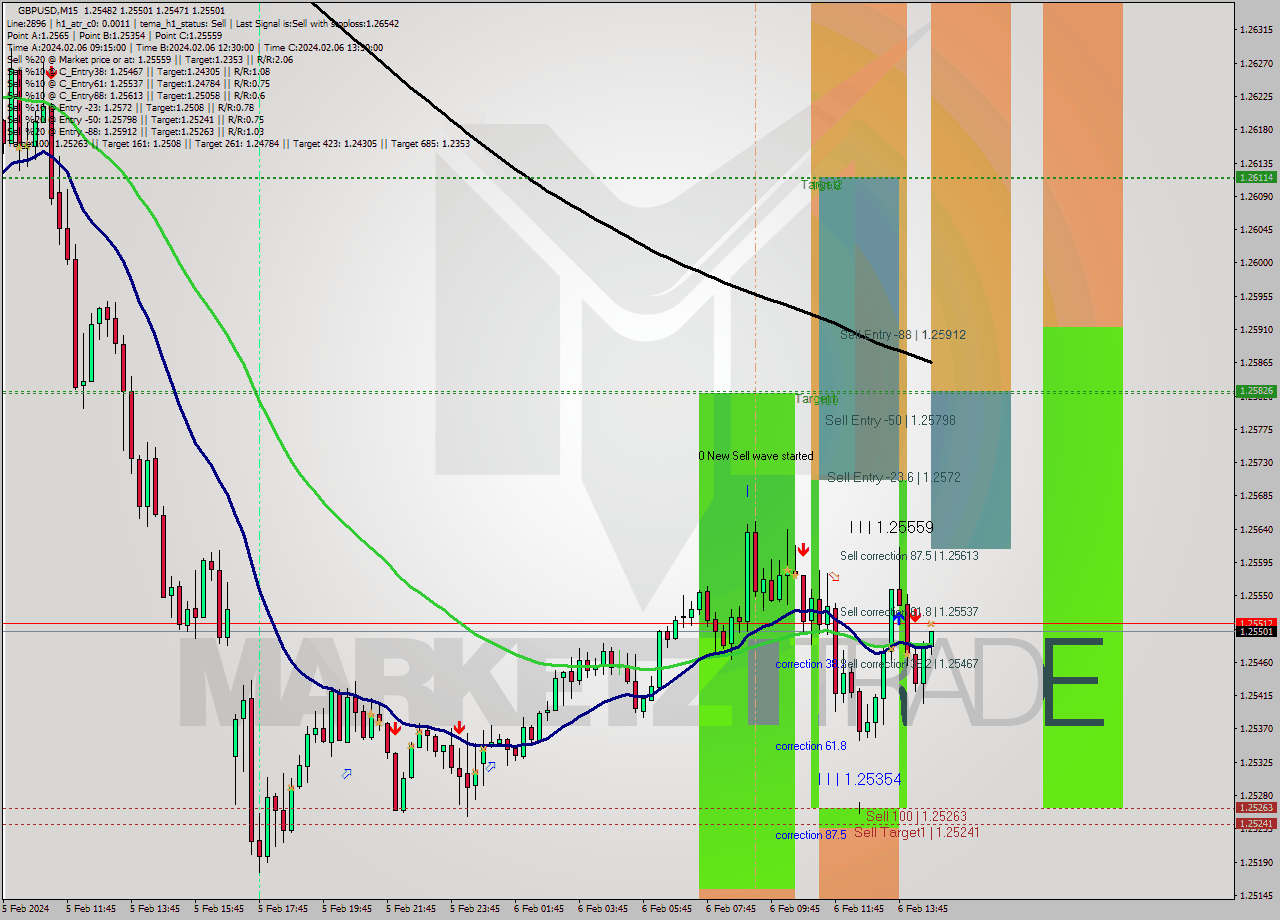The height and width of the screenshot is (920, 1280).
Task: Click the red 1.25512 price tag on axis
Action: 1257,623
